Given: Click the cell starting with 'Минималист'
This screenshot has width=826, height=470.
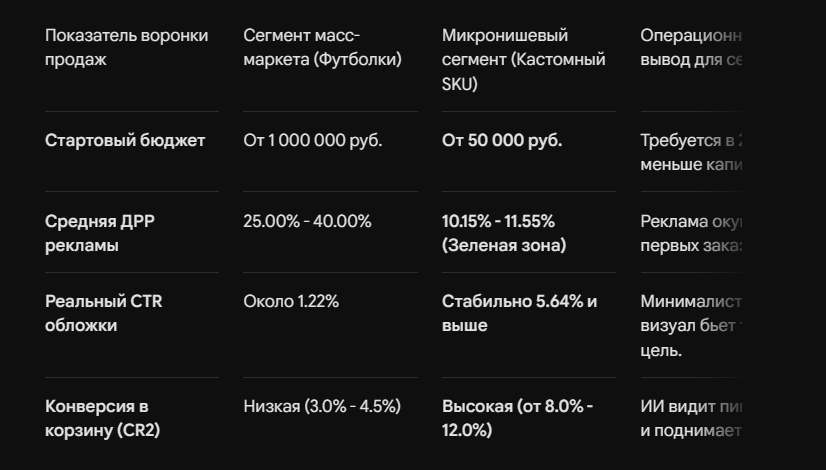Looking at the screenshot, I should [691, 326].
